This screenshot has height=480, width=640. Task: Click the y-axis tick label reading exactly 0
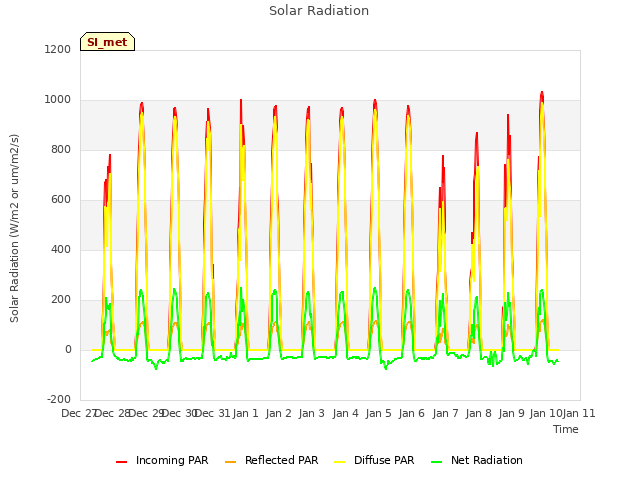[68, 349]
